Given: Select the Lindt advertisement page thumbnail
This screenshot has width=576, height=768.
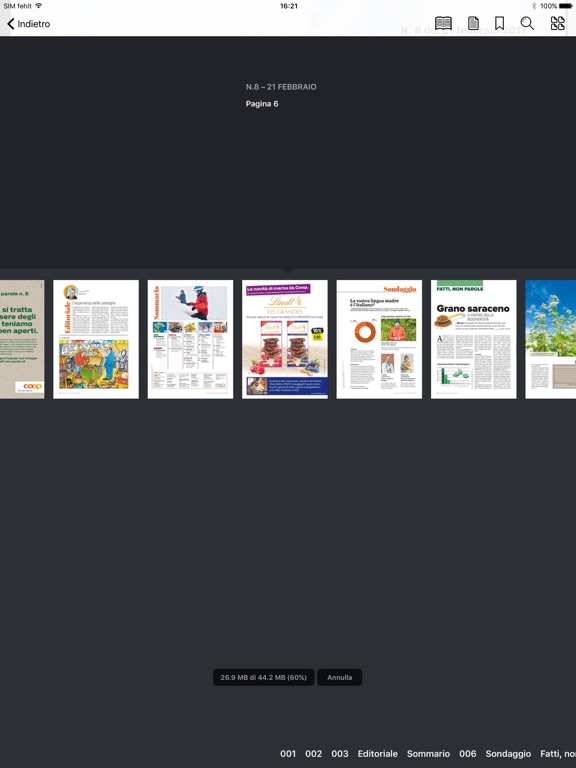Looking at the screenshot, I should (285, 339).
